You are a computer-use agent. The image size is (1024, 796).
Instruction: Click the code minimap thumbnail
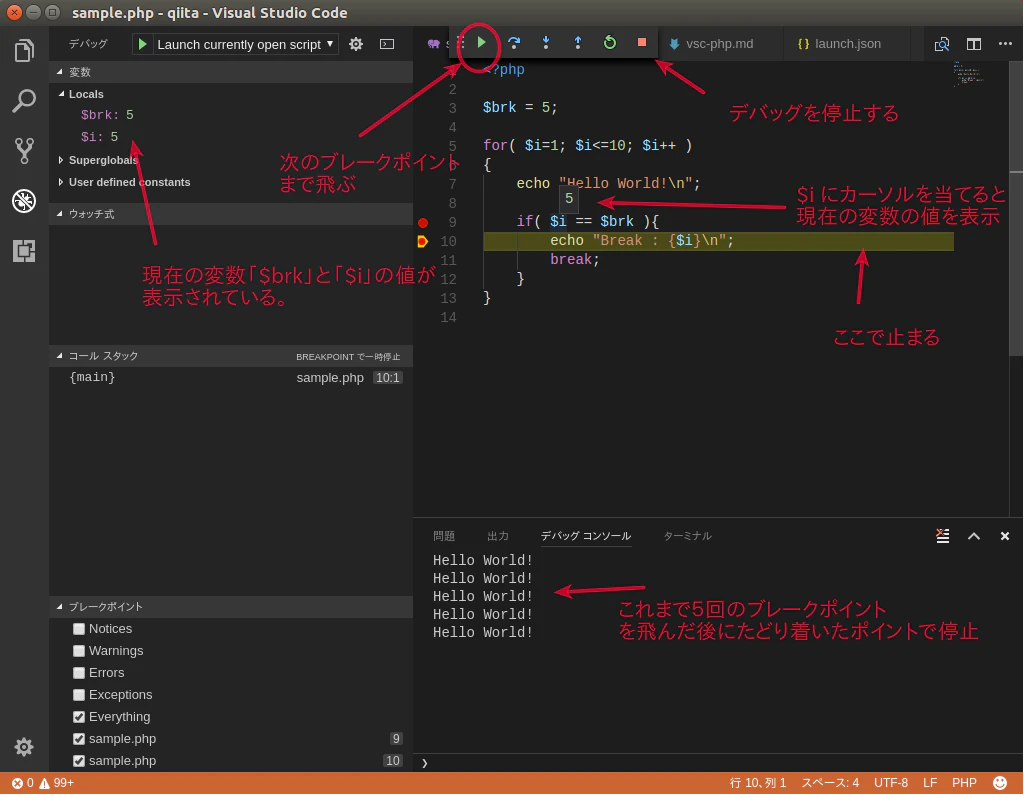[x=968, y=73]
